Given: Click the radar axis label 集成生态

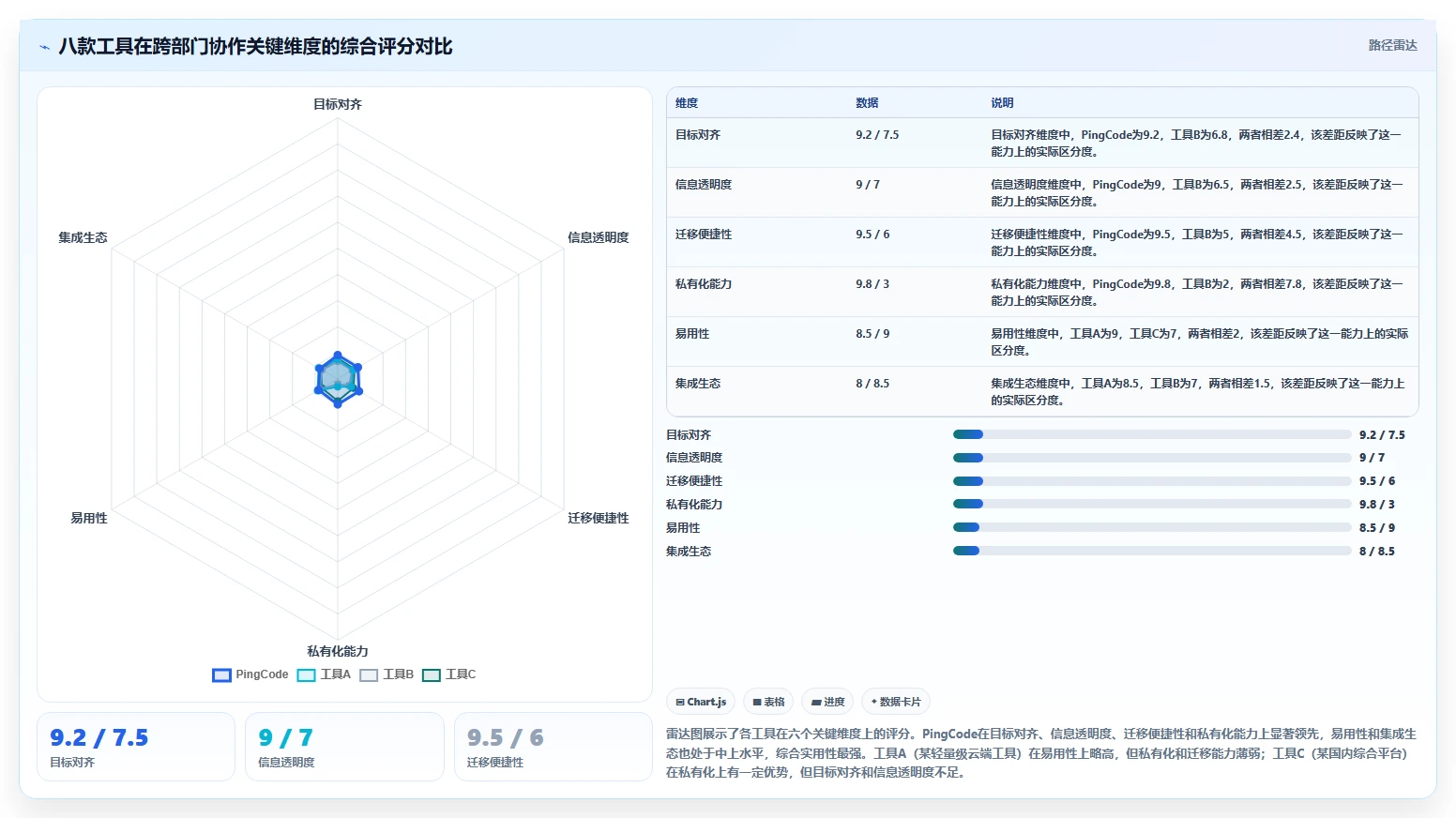Looking at the screenshot, I should tap(83, 237).
